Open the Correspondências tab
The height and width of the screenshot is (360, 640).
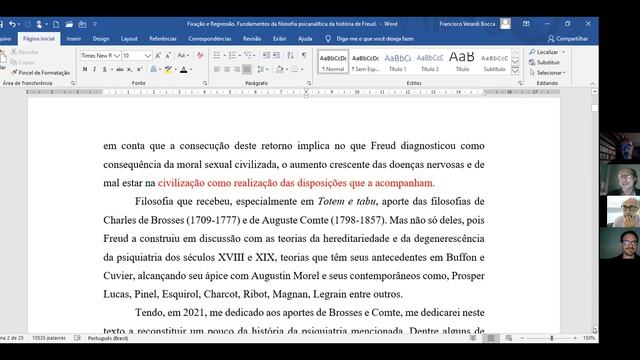(x=210, y=39)
